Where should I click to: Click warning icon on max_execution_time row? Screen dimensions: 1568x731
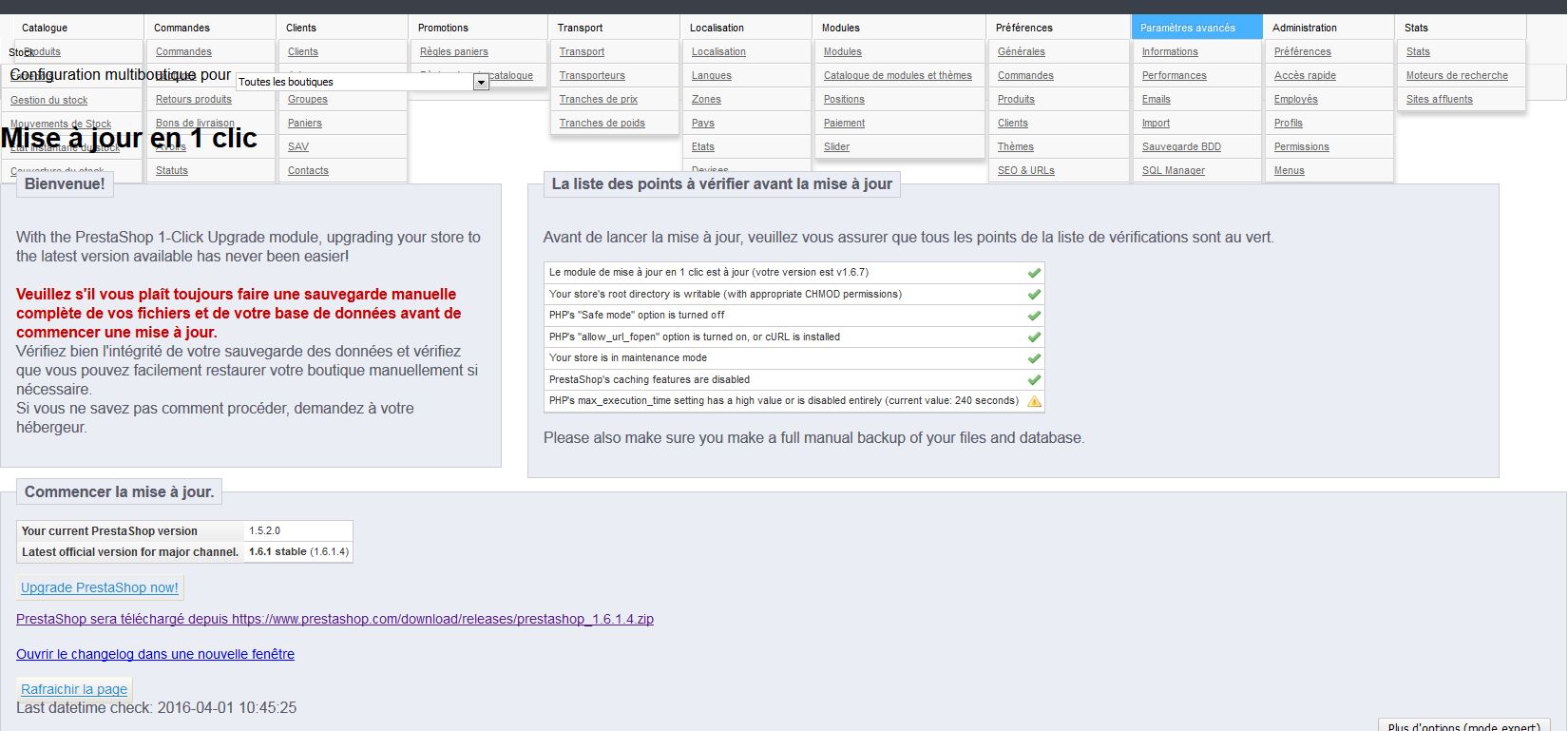pyautogui.click(x=1034, y=401)
